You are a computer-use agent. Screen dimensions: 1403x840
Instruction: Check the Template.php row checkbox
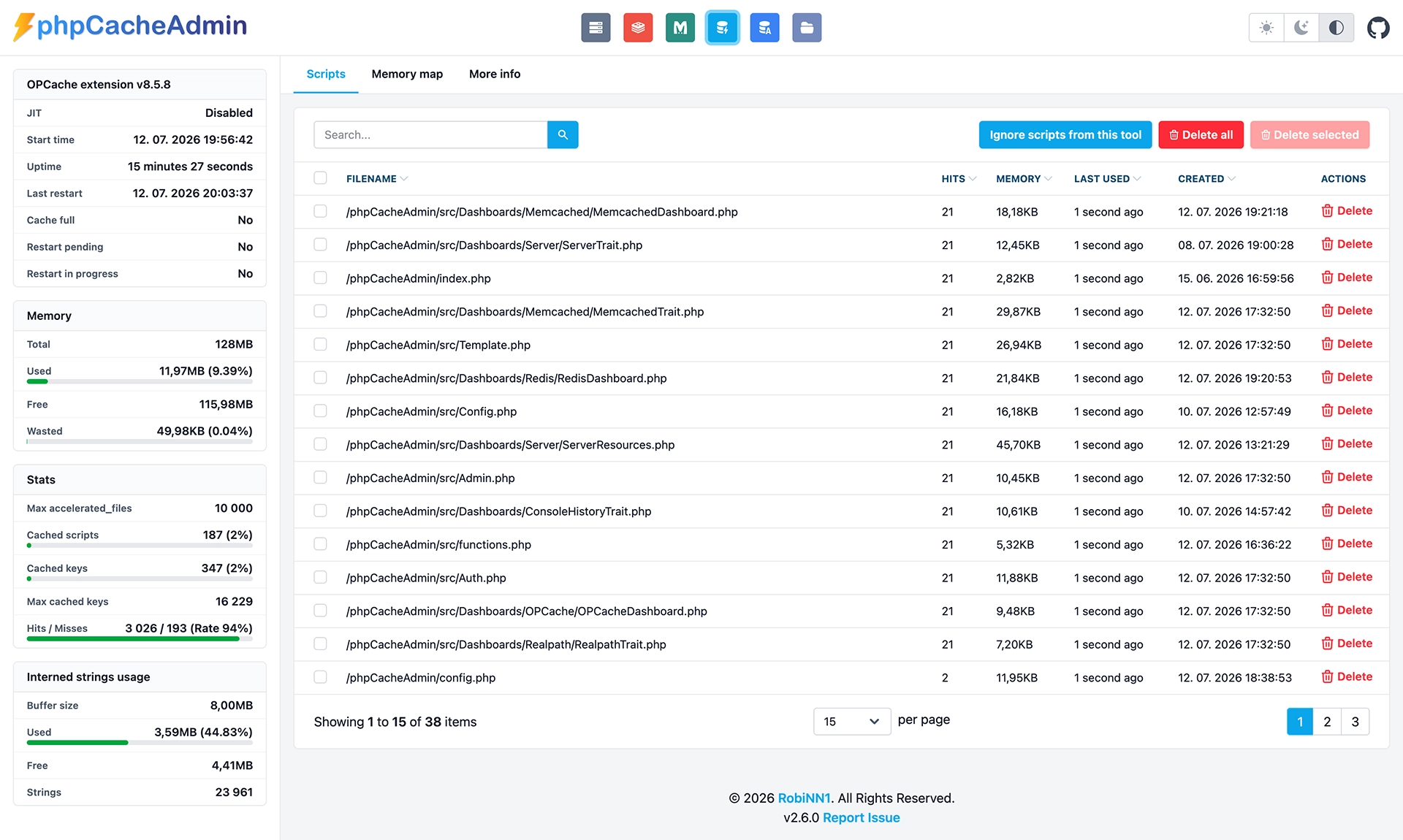[x=320, y=344]
